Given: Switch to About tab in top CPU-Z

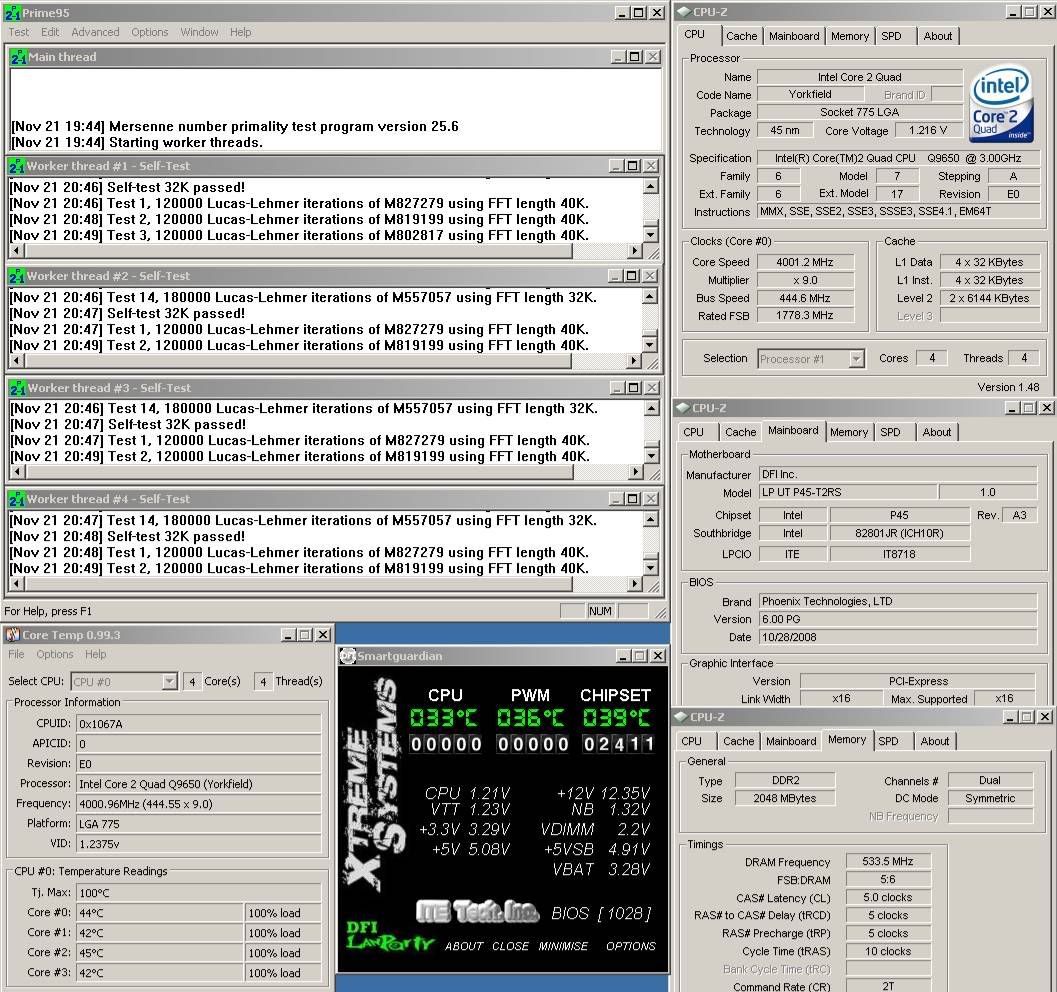Looking at the screenshot, I should point(938,36).
